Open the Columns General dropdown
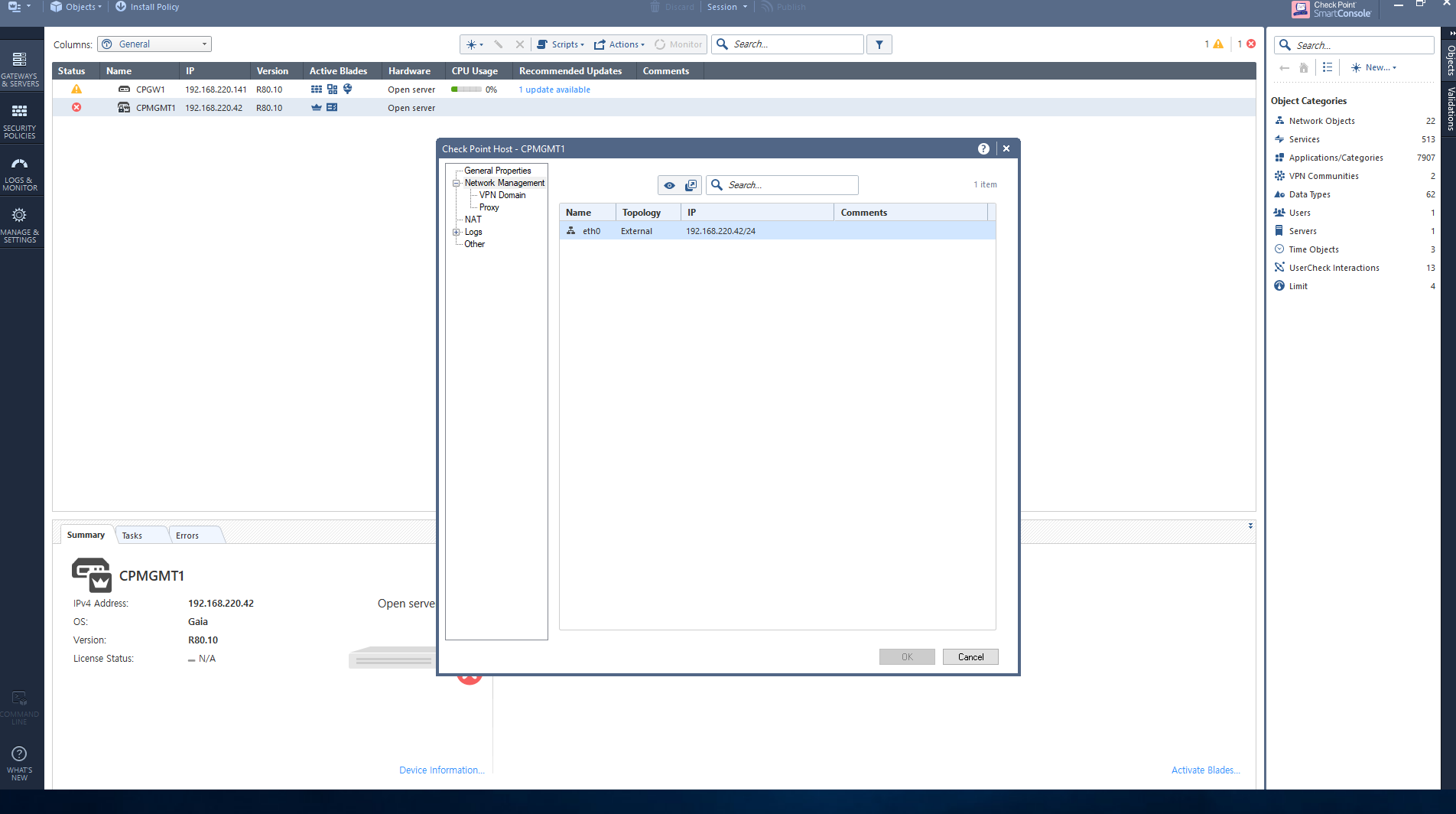The height and width of the screenshot is (814, 1456). [154, 44]
